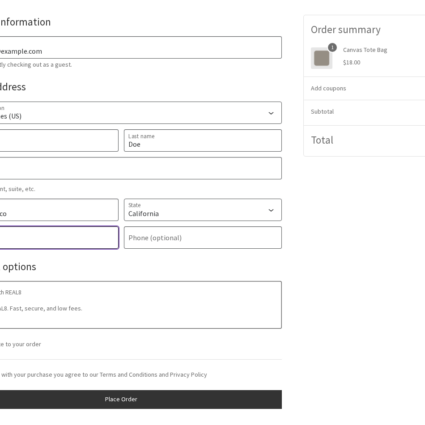Click the Canvas Tote Bag product name
425x425 pixels.
click(365, 50)
